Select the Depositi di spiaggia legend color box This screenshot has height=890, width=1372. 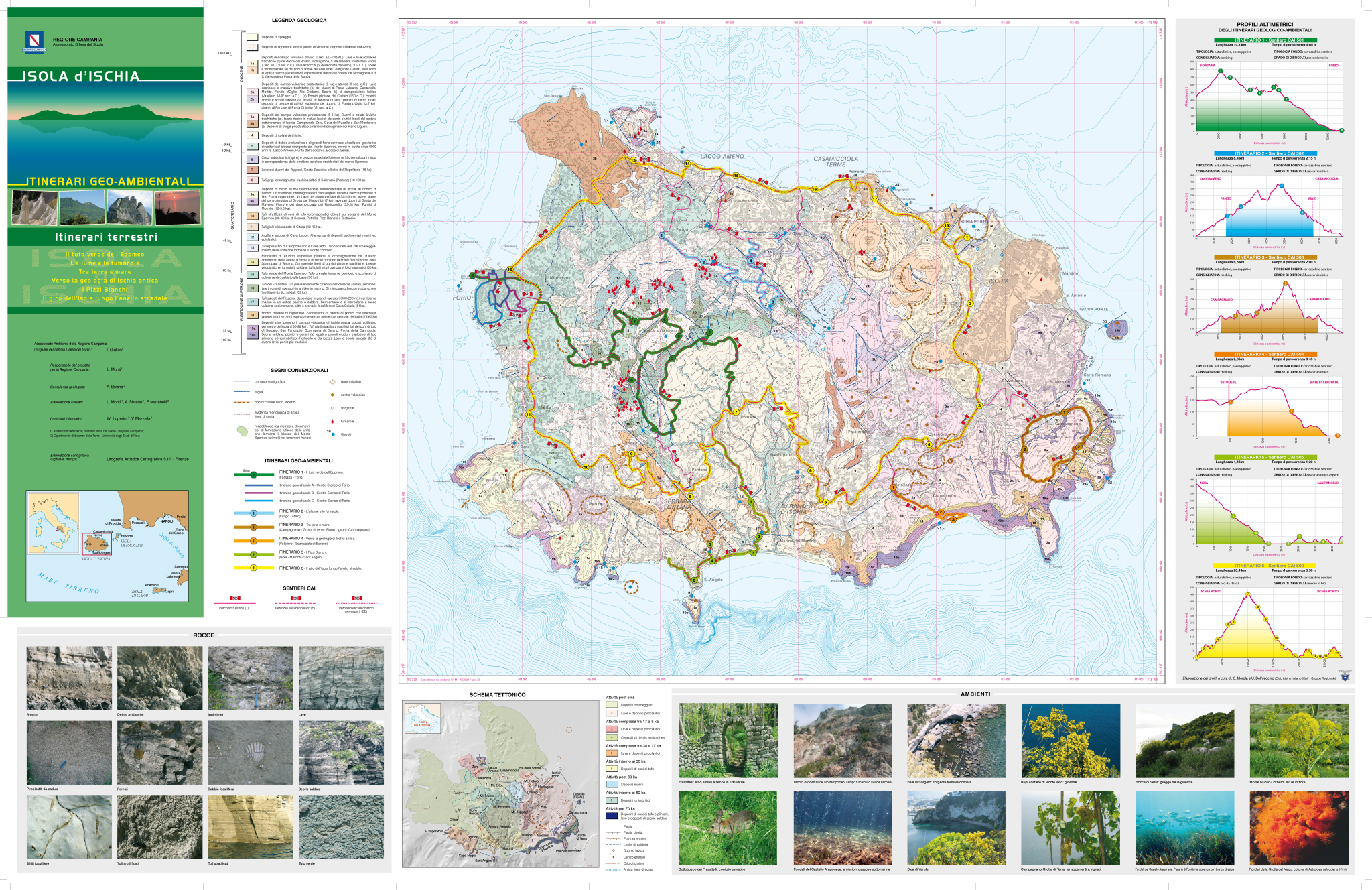pos(252,38)
